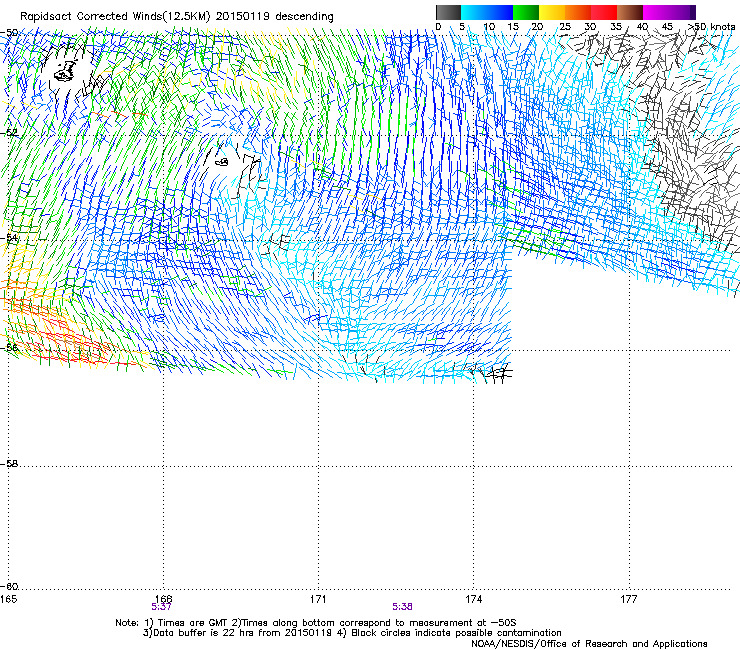Click the 'NOAA/NESDIS/Office of Research and Applications' credit

[x=589, y=643]
